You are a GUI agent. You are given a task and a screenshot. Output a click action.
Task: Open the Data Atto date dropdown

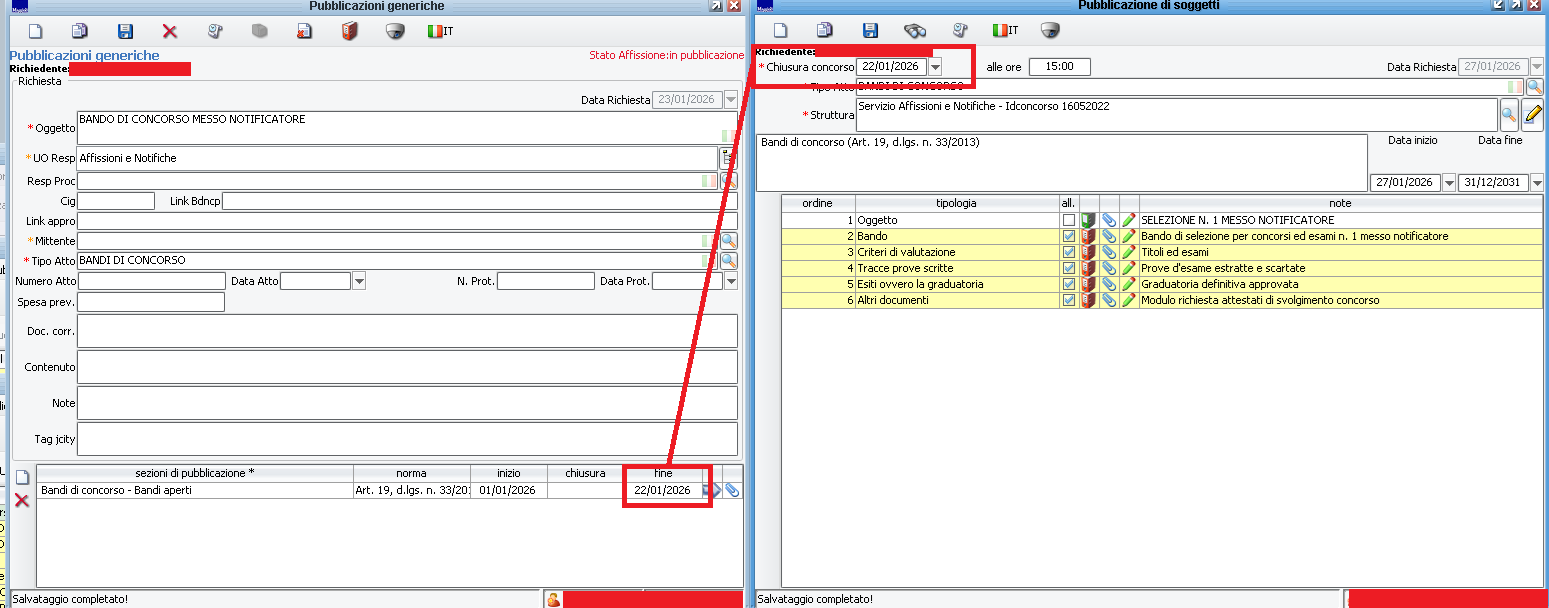(x=359, y=281)
